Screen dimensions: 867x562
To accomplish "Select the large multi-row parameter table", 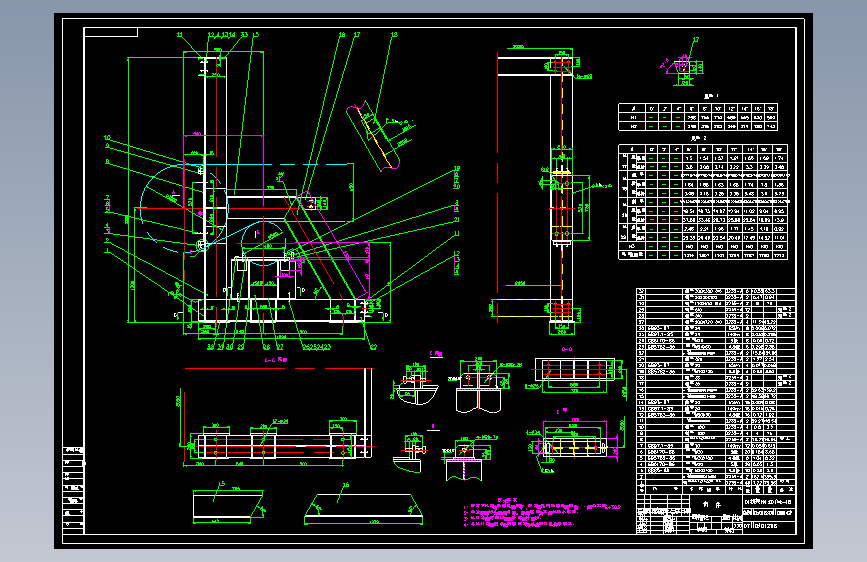I will coord(703,202).
